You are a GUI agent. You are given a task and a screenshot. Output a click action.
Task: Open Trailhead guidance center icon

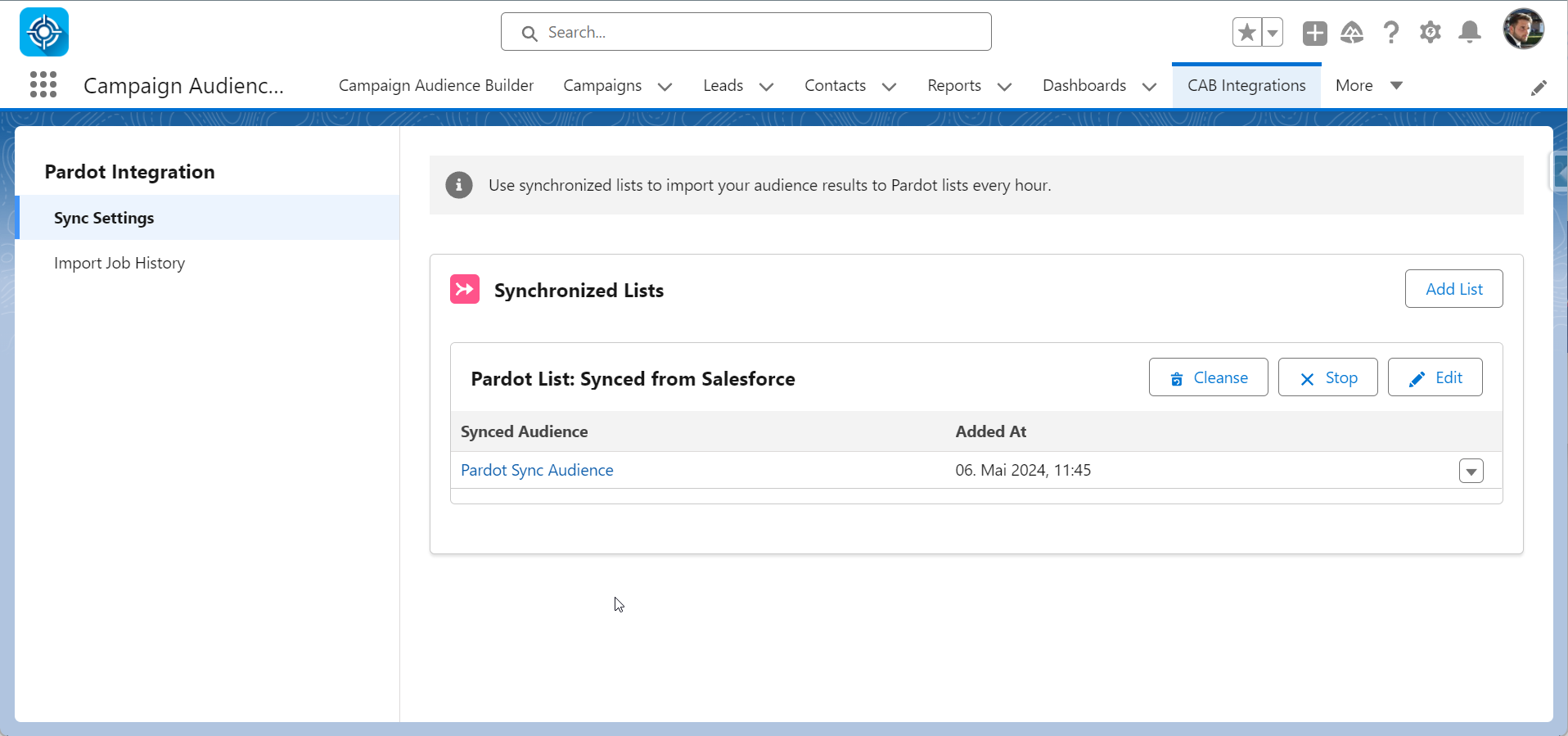pos(1352,33)
